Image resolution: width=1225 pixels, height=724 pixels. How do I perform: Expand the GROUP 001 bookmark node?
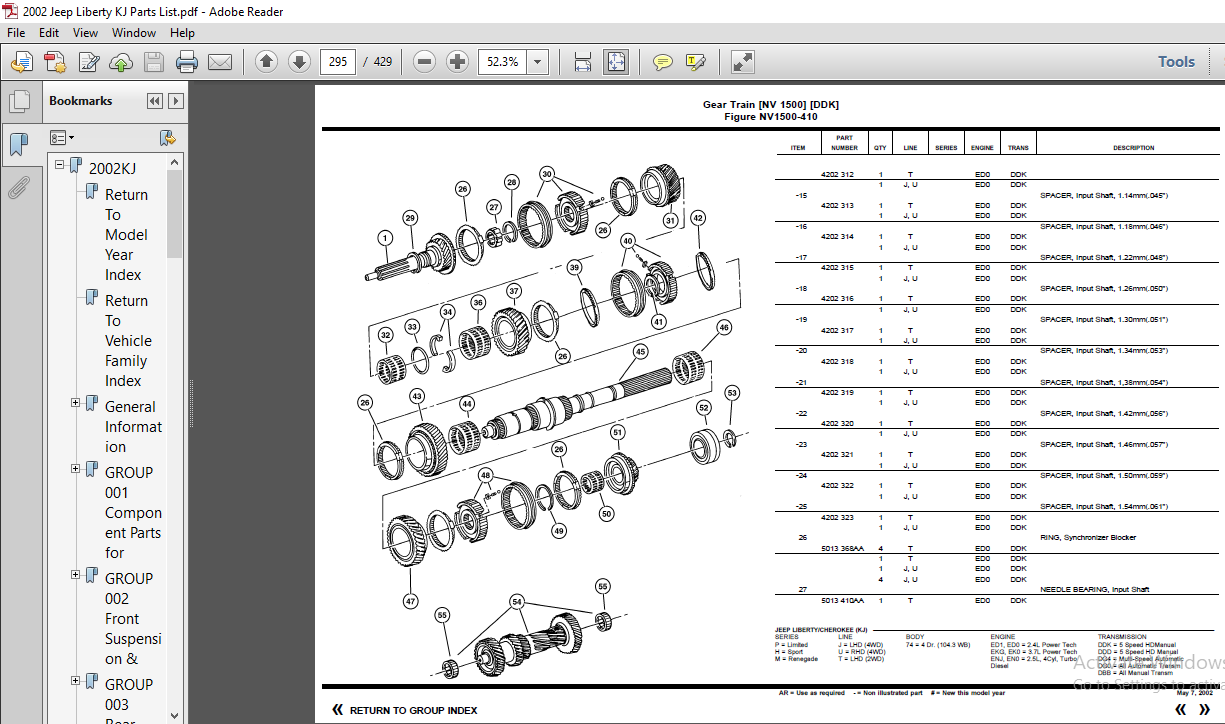point(75,468)
